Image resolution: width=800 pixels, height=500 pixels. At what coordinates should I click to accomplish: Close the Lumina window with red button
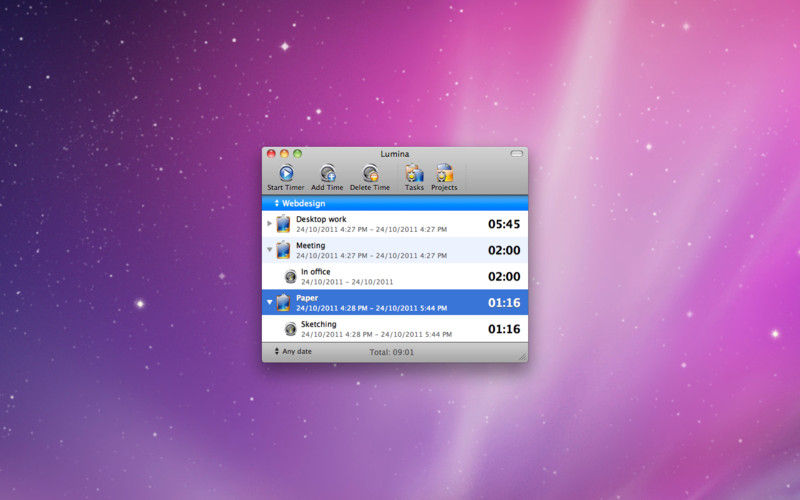pyautogui.click(x=271, y=154)
